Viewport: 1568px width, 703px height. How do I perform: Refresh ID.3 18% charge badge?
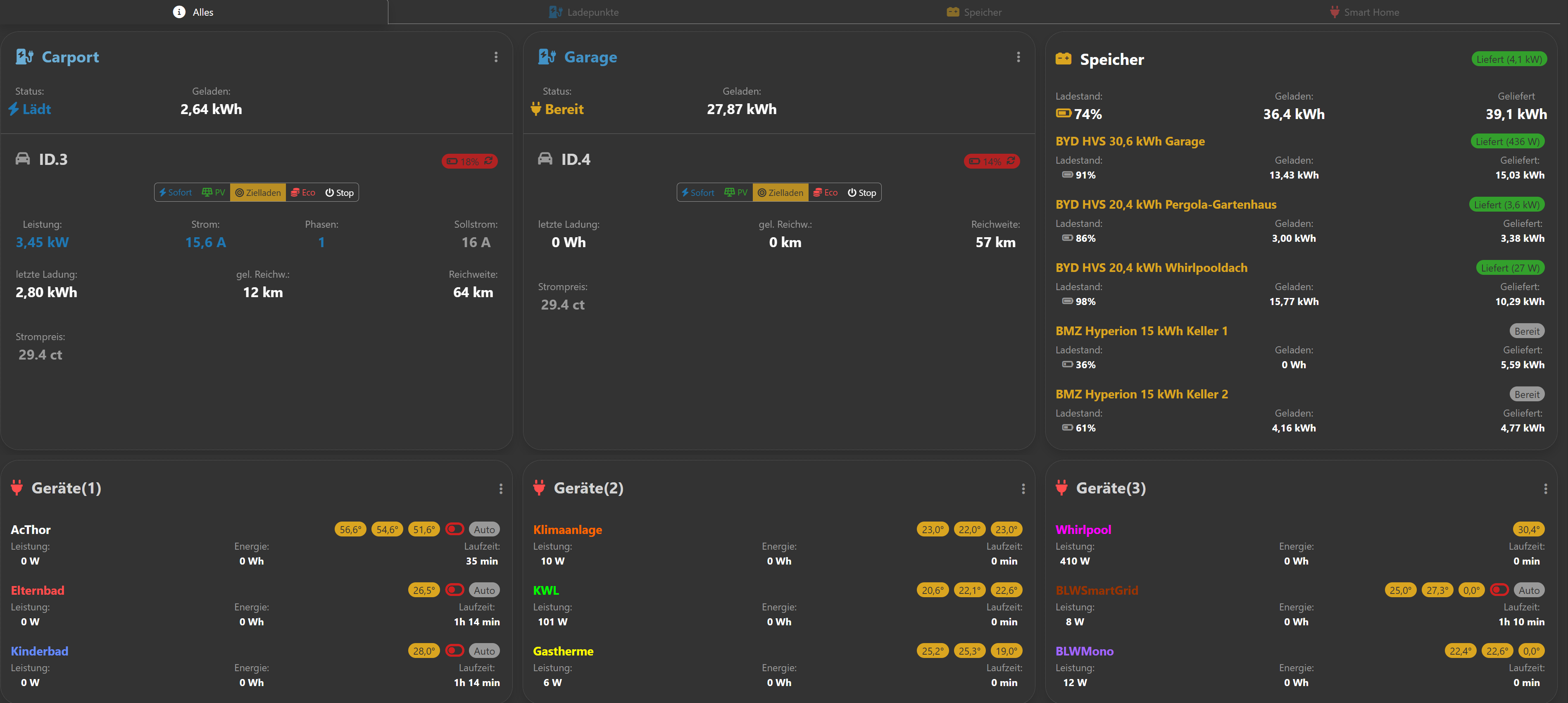click(488, 161)
